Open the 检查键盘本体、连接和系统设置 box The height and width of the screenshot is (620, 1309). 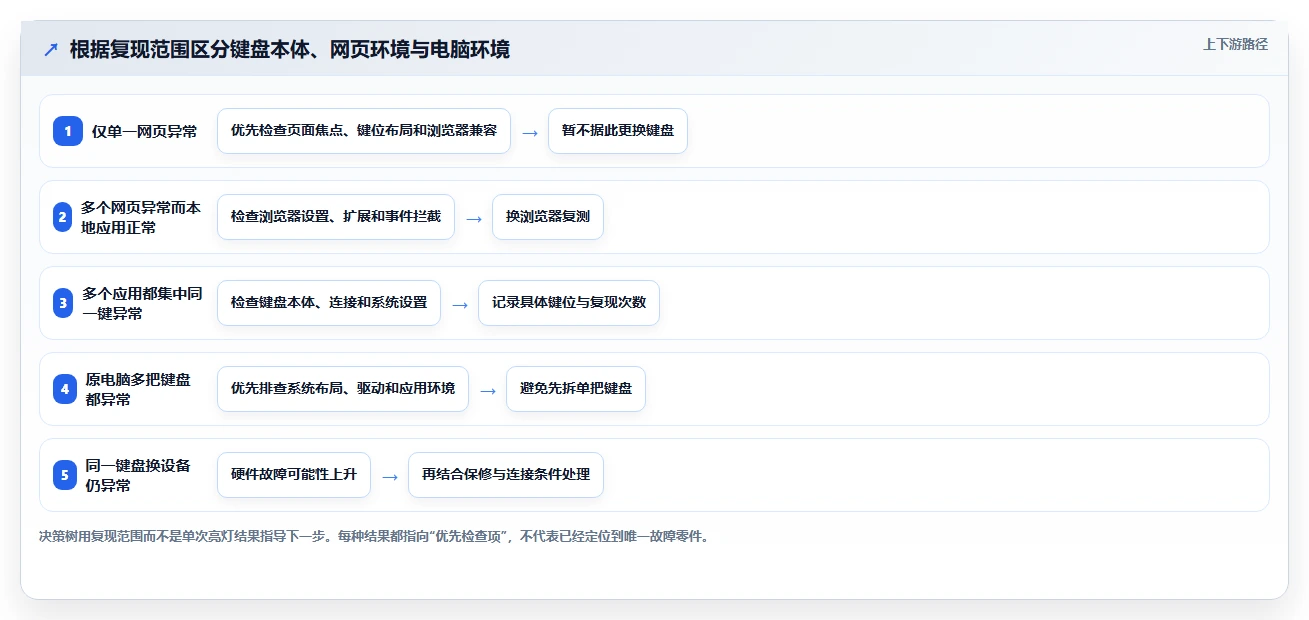(x=329, y=303)
